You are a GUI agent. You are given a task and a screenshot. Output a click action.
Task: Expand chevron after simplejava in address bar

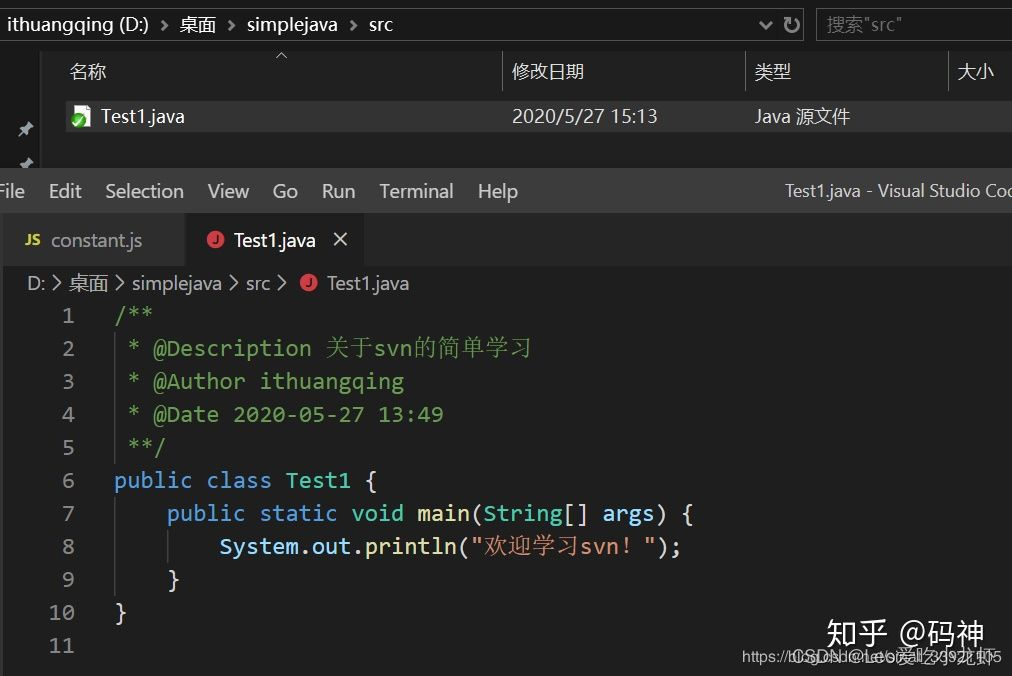click(353, 25)
